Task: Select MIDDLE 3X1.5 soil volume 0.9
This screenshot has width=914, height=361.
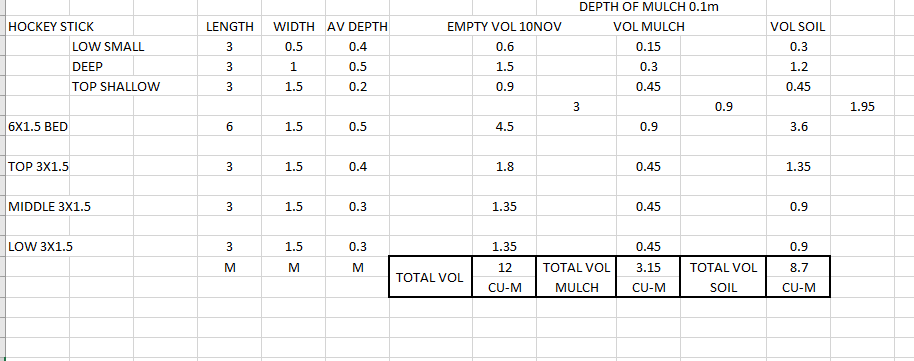Action: pyautogui.click(x=798, y=206)
